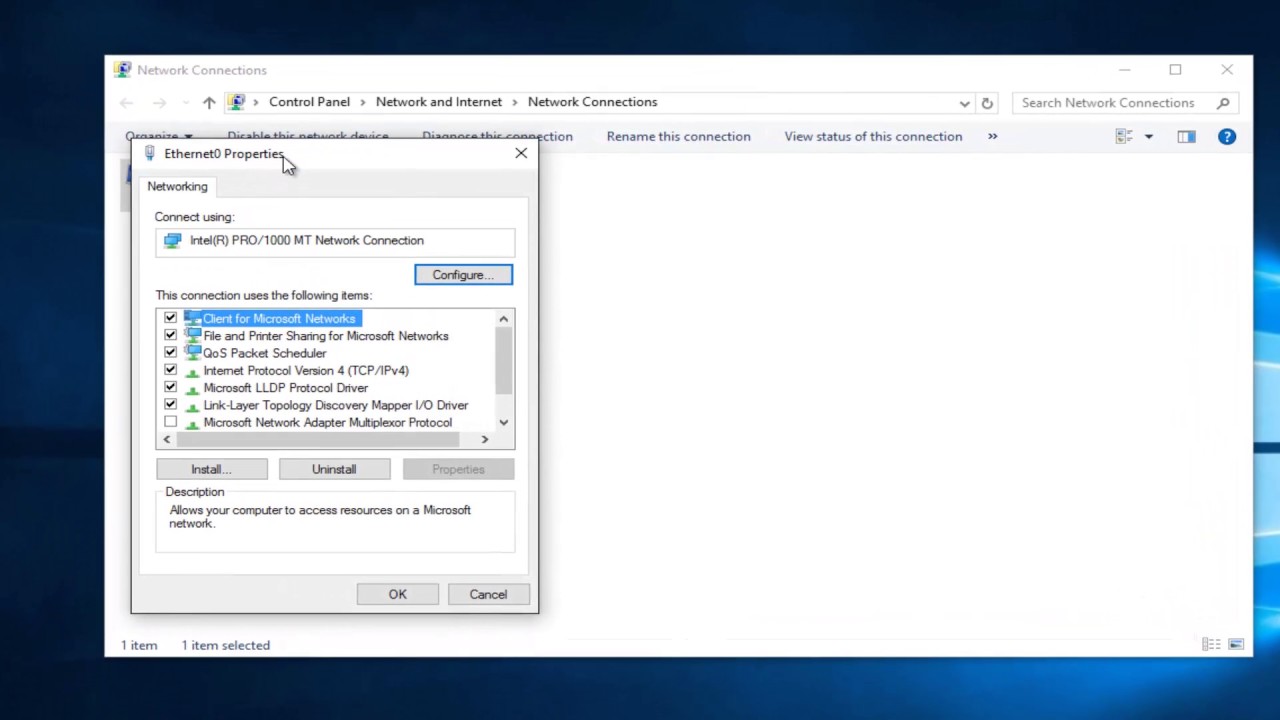Click the Internet Protocol Version 4 icon
The height and width of the screenshot is (720, 1280).
point(192,371)
